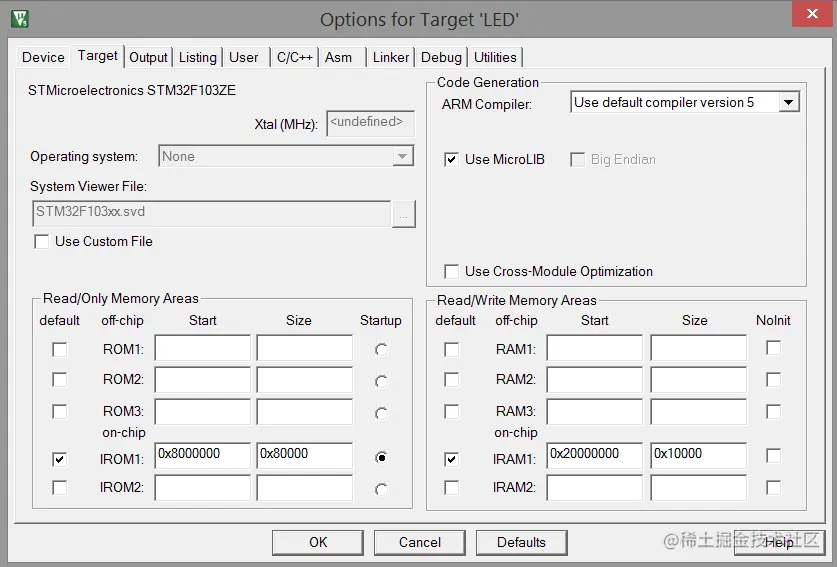Click the RAM1 Size field

point(699,348)
